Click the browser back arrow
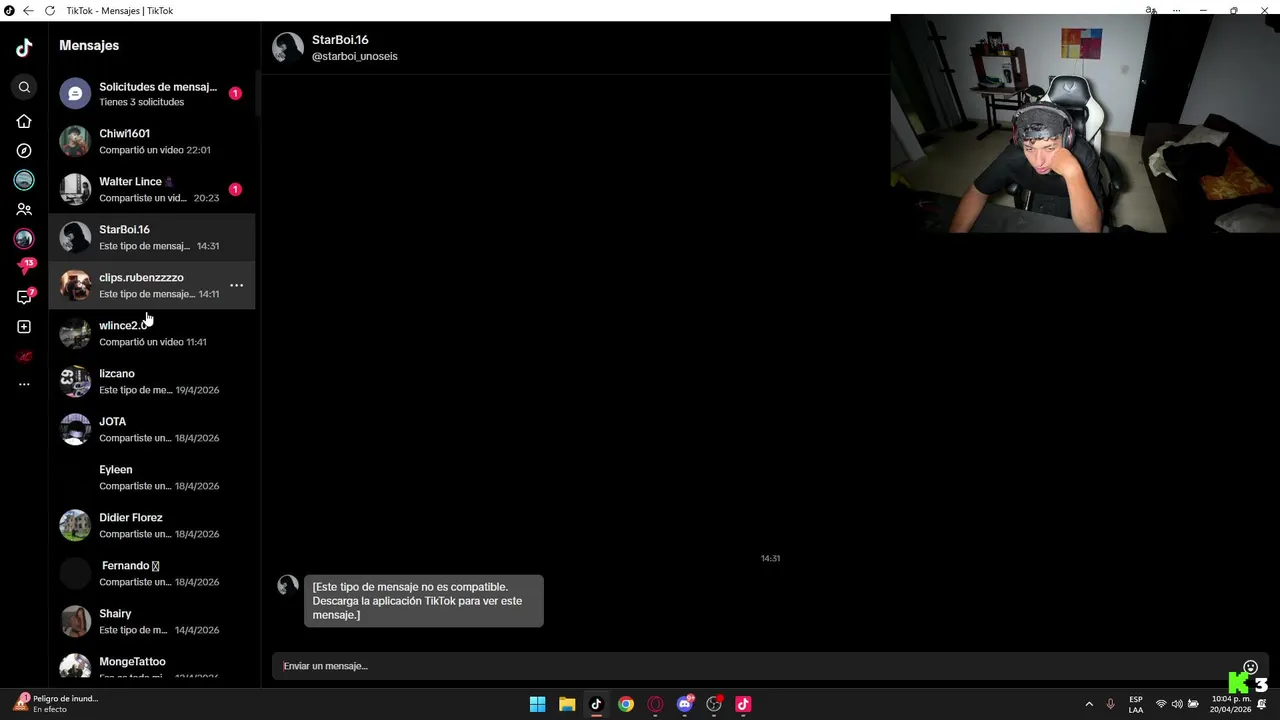Image resolution: width=1280 pixels, height=720 pixels. pyautogui.click(x=28, y=11)
